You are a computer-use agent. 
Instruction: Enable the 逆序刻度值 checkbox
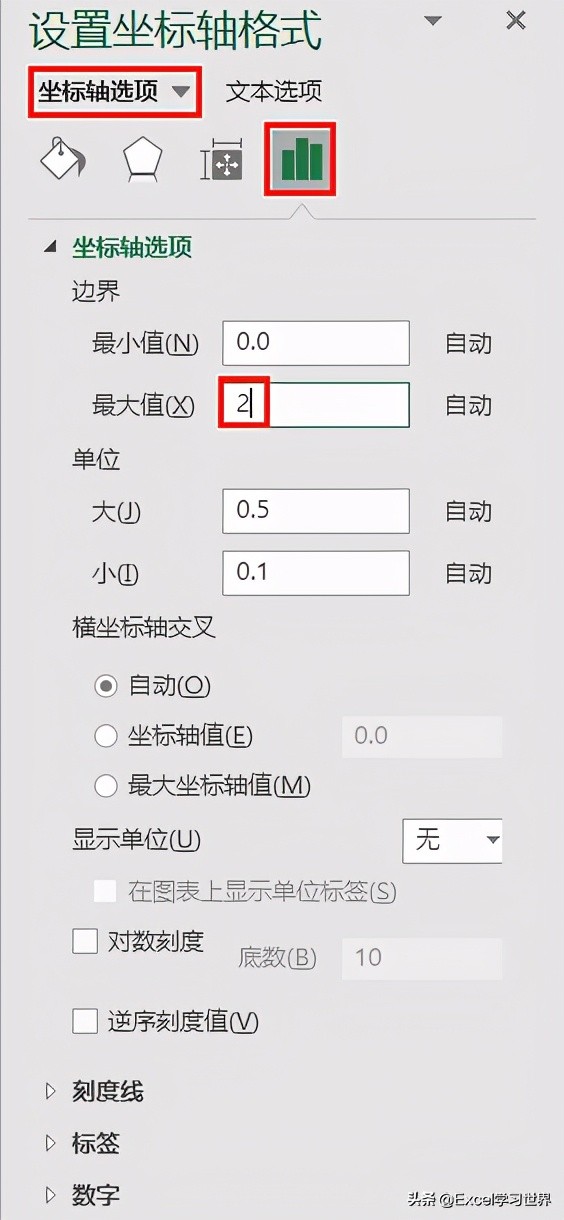85,1021
